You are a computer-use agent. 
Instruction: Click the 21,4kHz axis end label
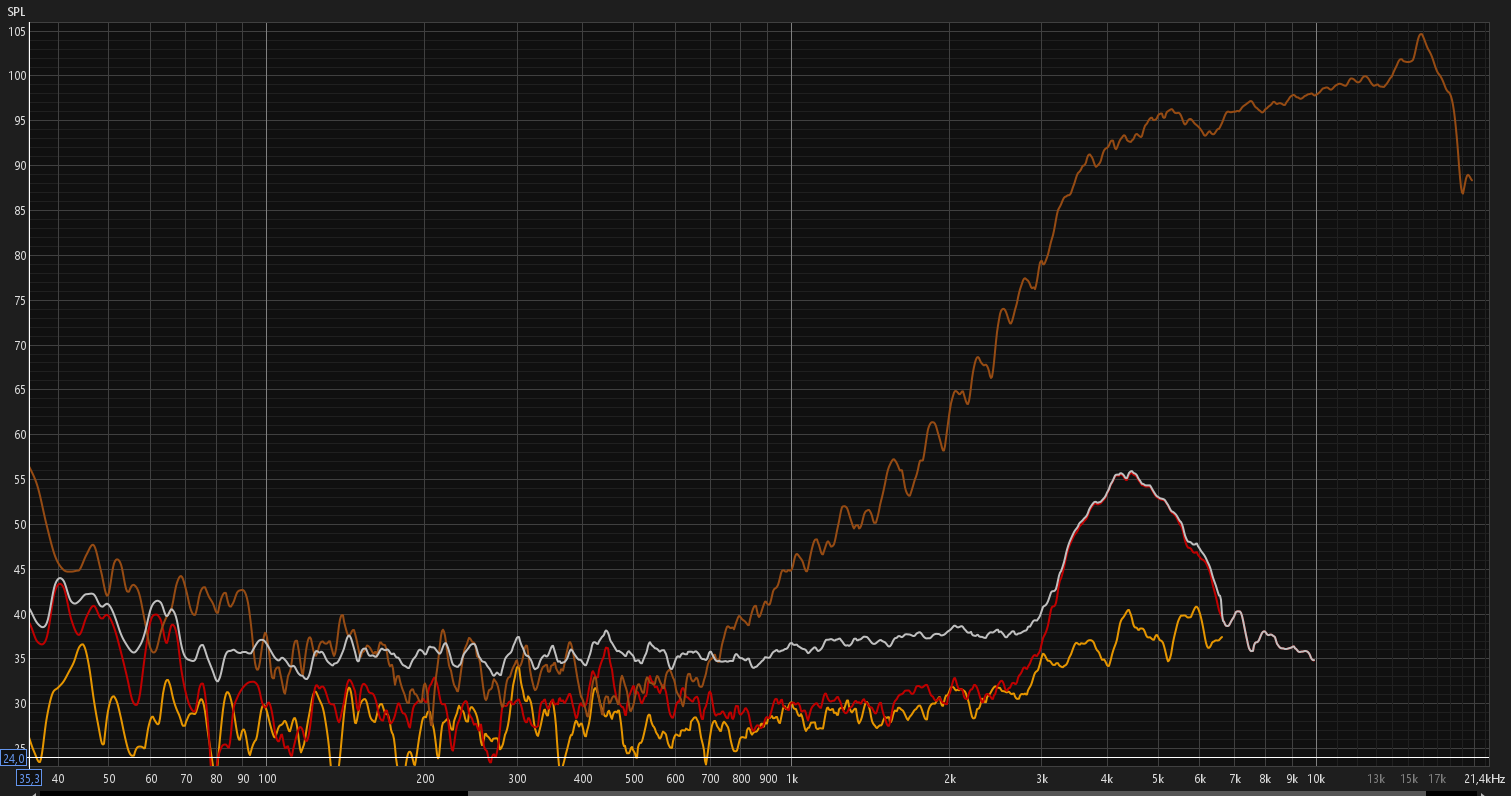1485,778
